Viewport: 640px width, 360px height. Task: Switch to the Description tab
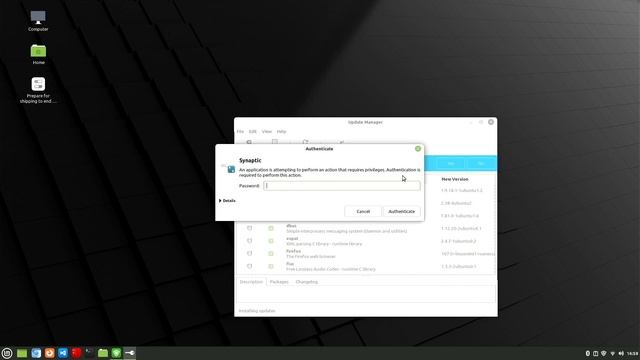(x=251, y=282)
